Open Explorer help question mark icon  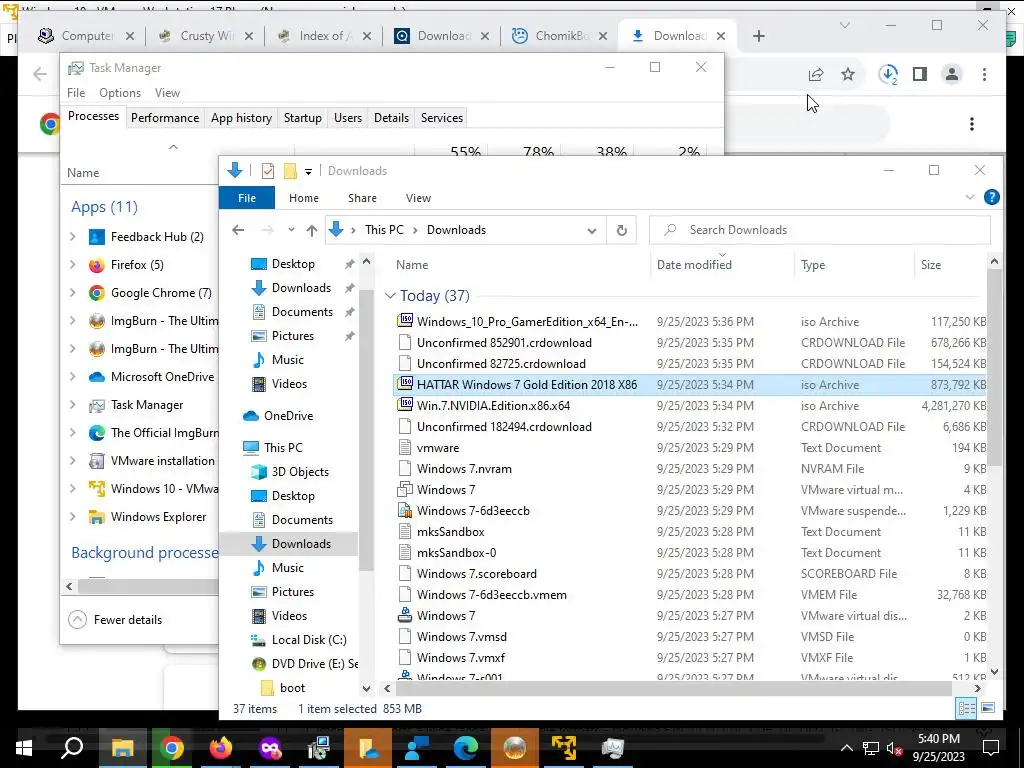pyautogui.click(x=991, y=197)
